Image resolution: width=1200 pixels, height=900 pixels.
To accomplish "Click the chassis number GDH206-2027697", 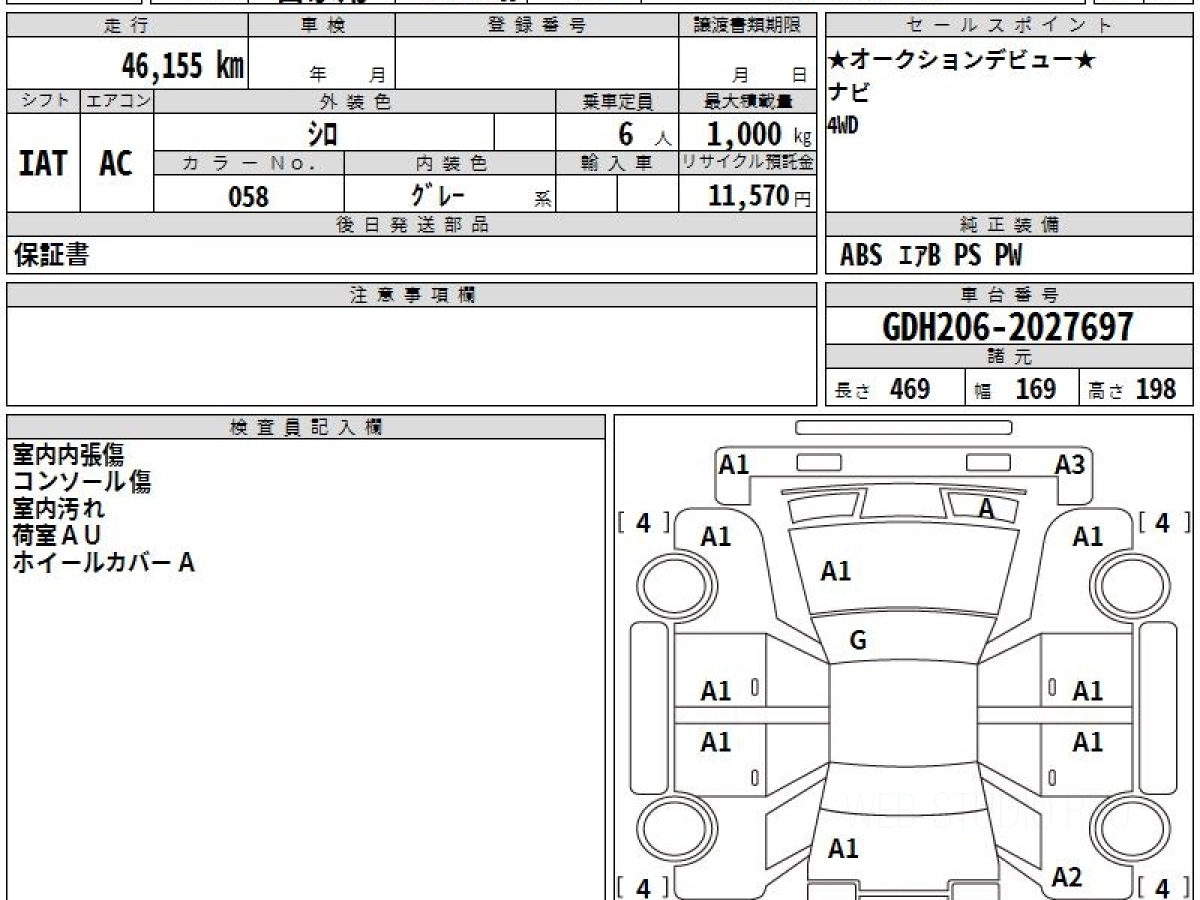I will [x=1008, y=327].
